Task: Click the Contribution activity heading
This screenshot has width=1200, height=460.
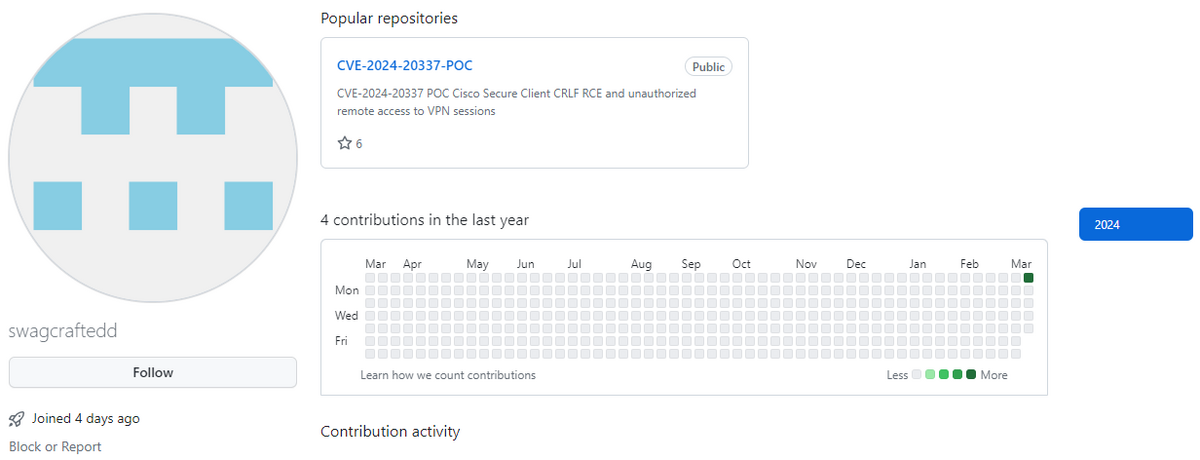Action: click(390, 432)
